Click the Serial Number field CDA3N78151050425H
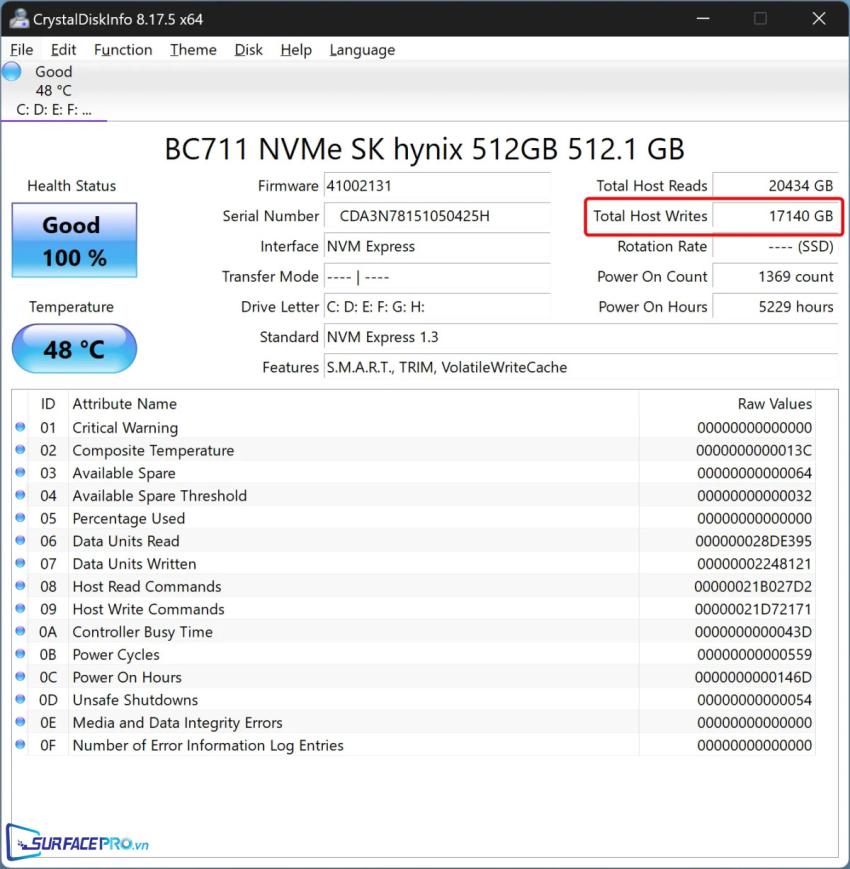 pos(437,216)
